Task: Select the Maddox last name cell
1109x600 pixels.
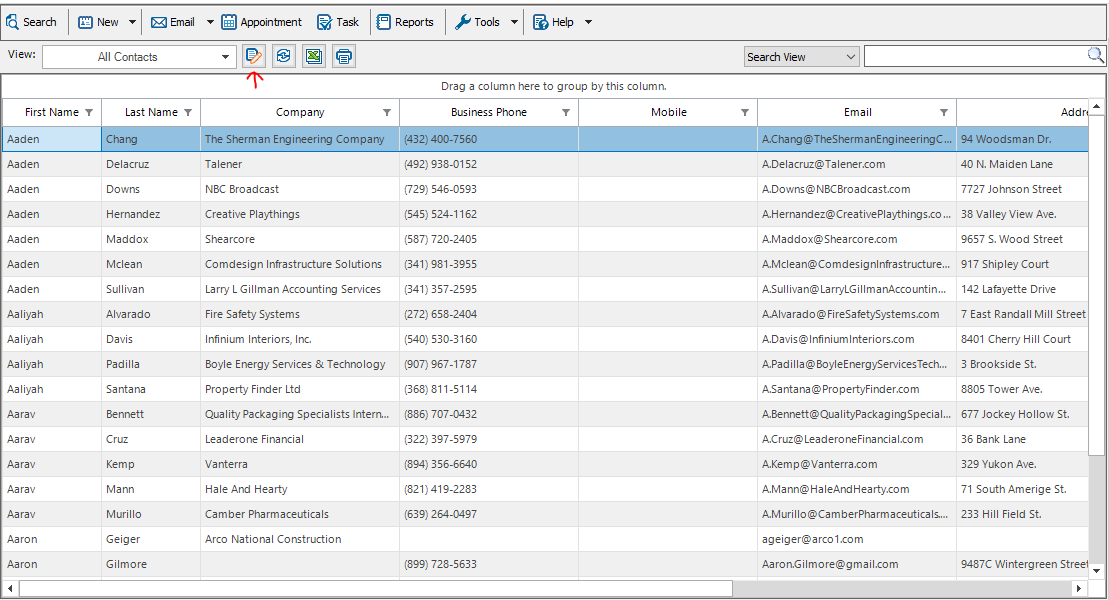Action: tap(151, 239)
